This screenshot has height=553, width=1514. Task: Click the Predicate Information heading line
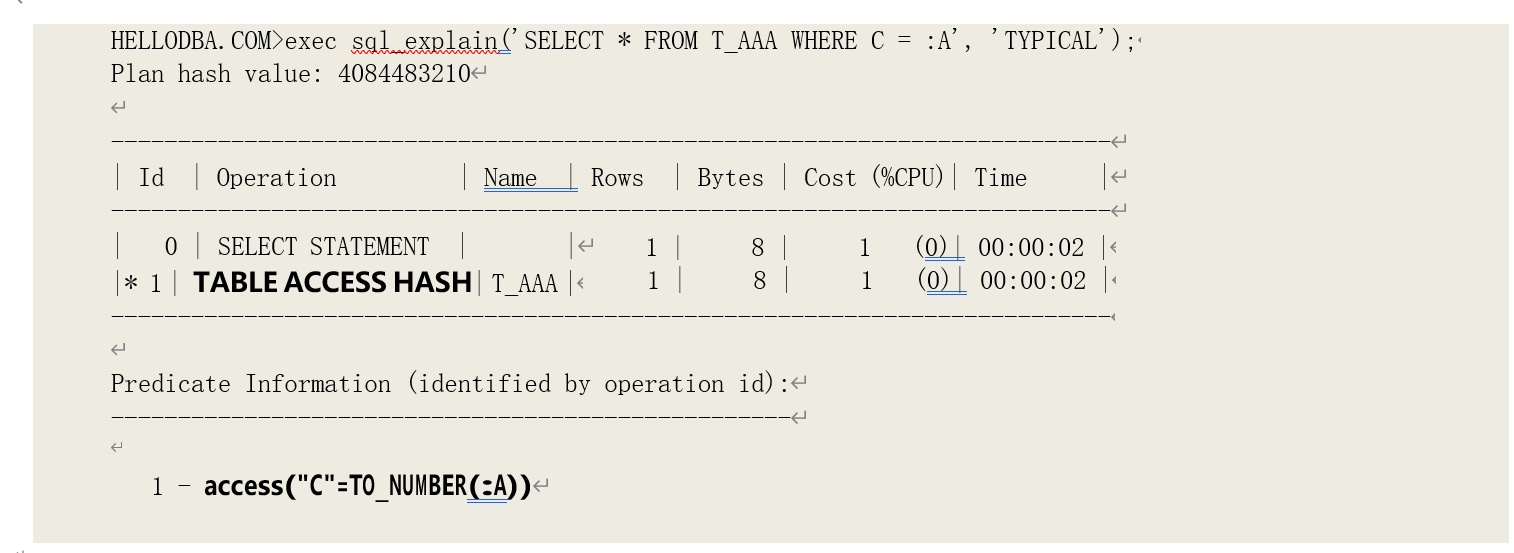pos(449,384)
